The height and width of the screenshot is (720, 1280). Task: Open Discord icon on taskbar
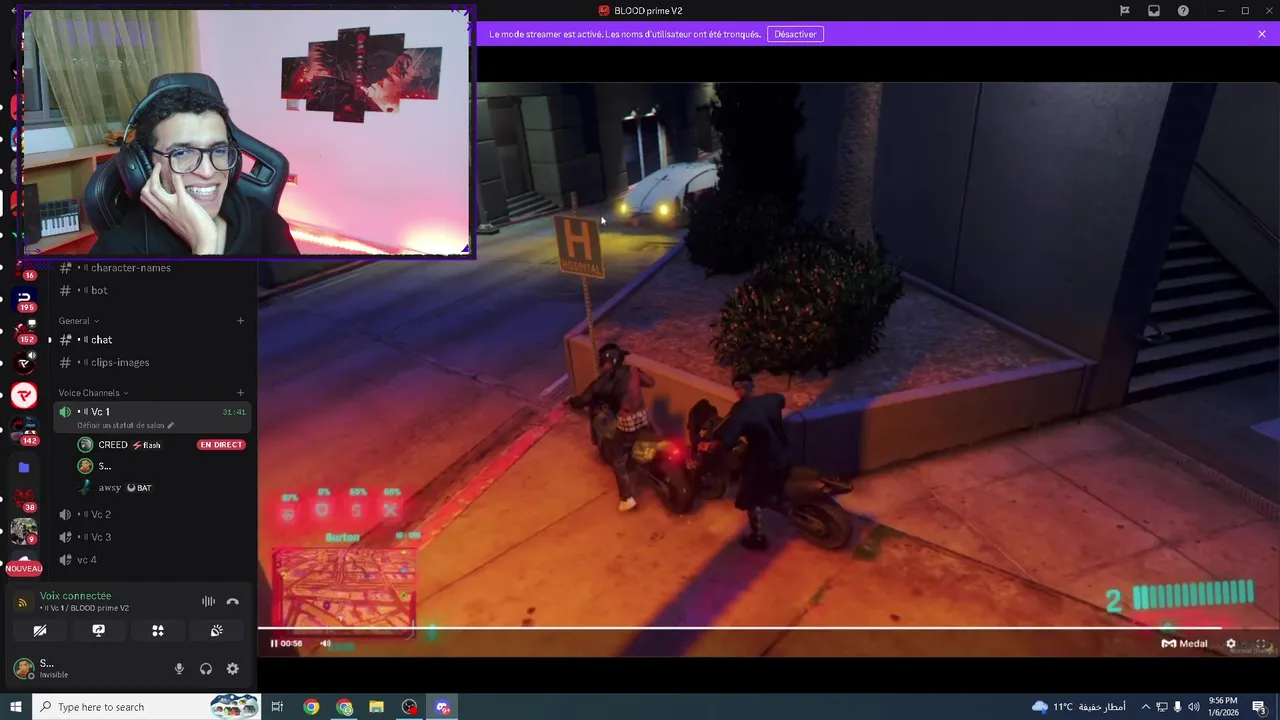tap(443, 707)
